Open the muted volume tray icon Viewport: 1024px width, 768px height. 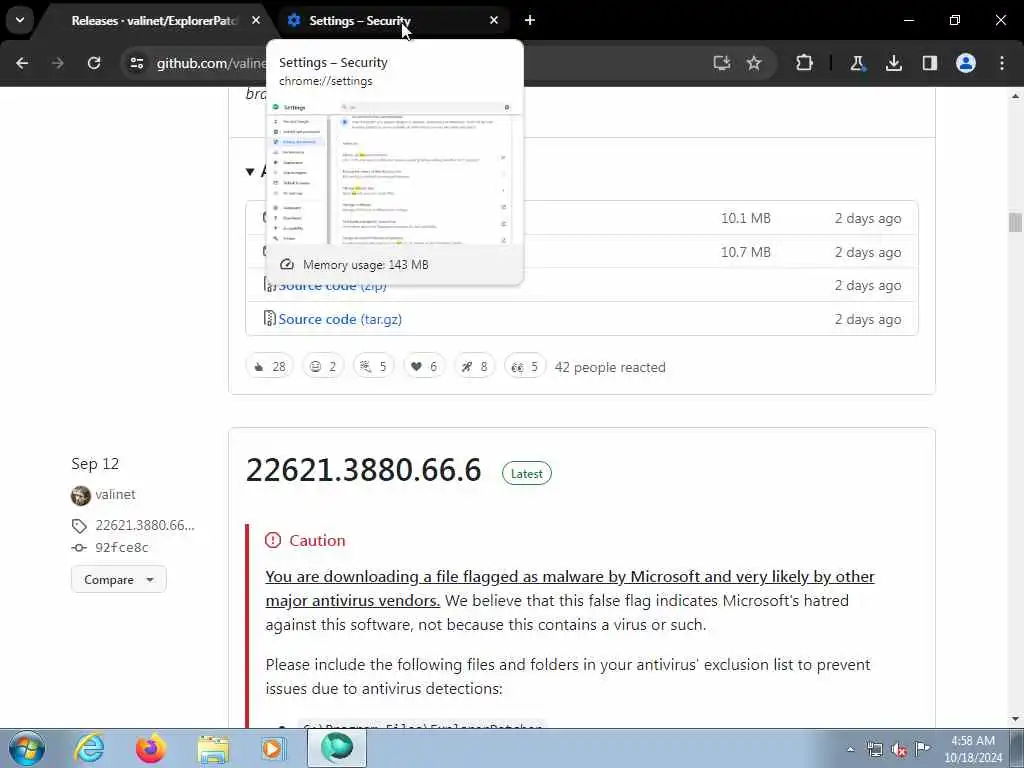[899, 750]
